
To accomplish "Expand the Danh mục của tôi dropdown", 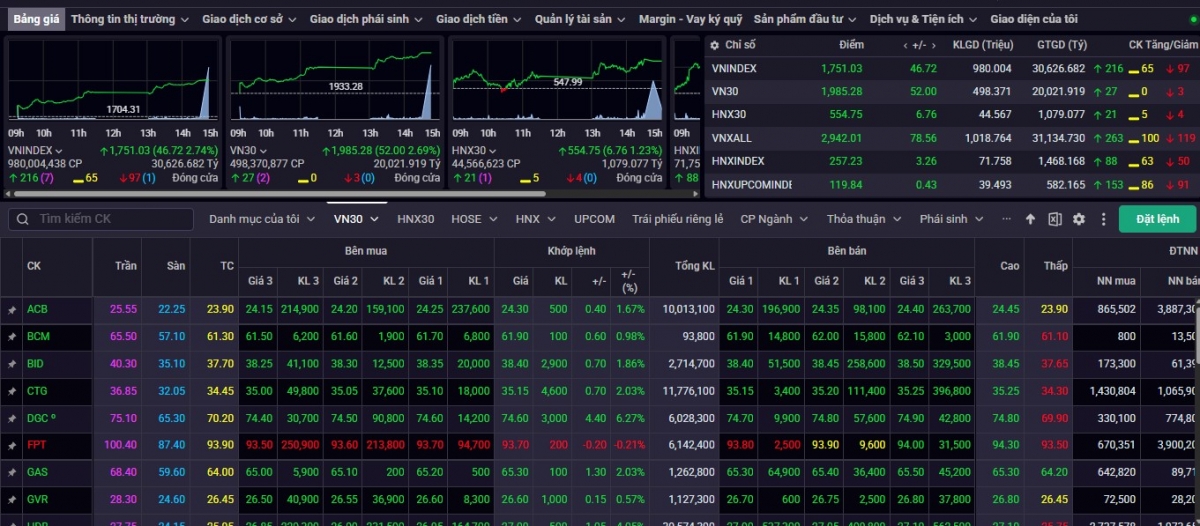I will 260,219.
